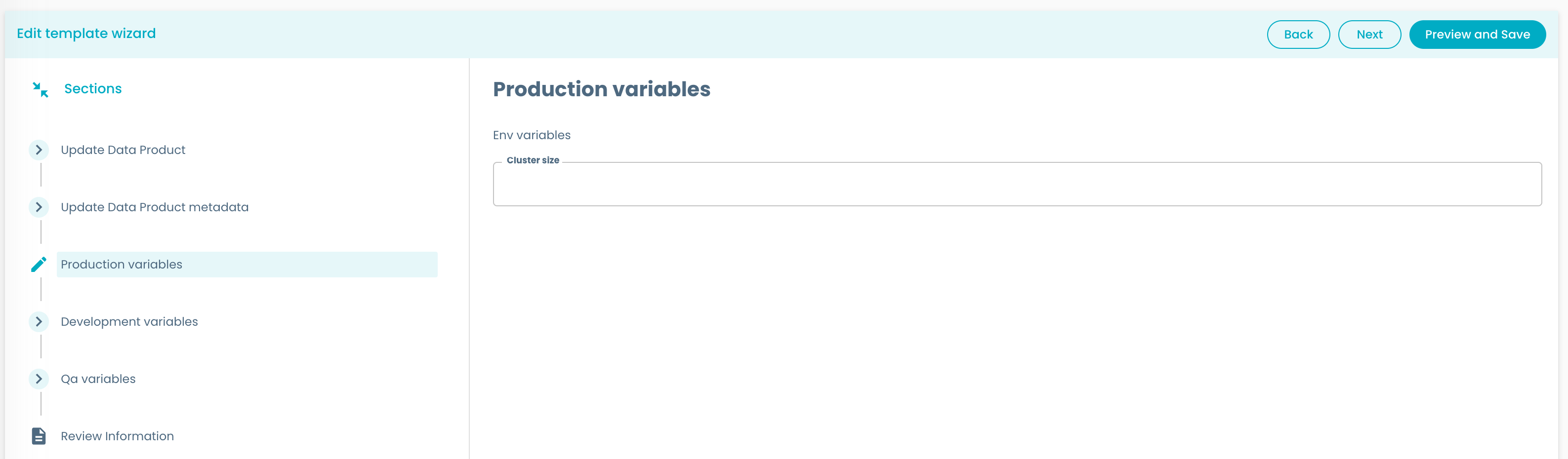Click the Sections heading label

click(92, 89)
